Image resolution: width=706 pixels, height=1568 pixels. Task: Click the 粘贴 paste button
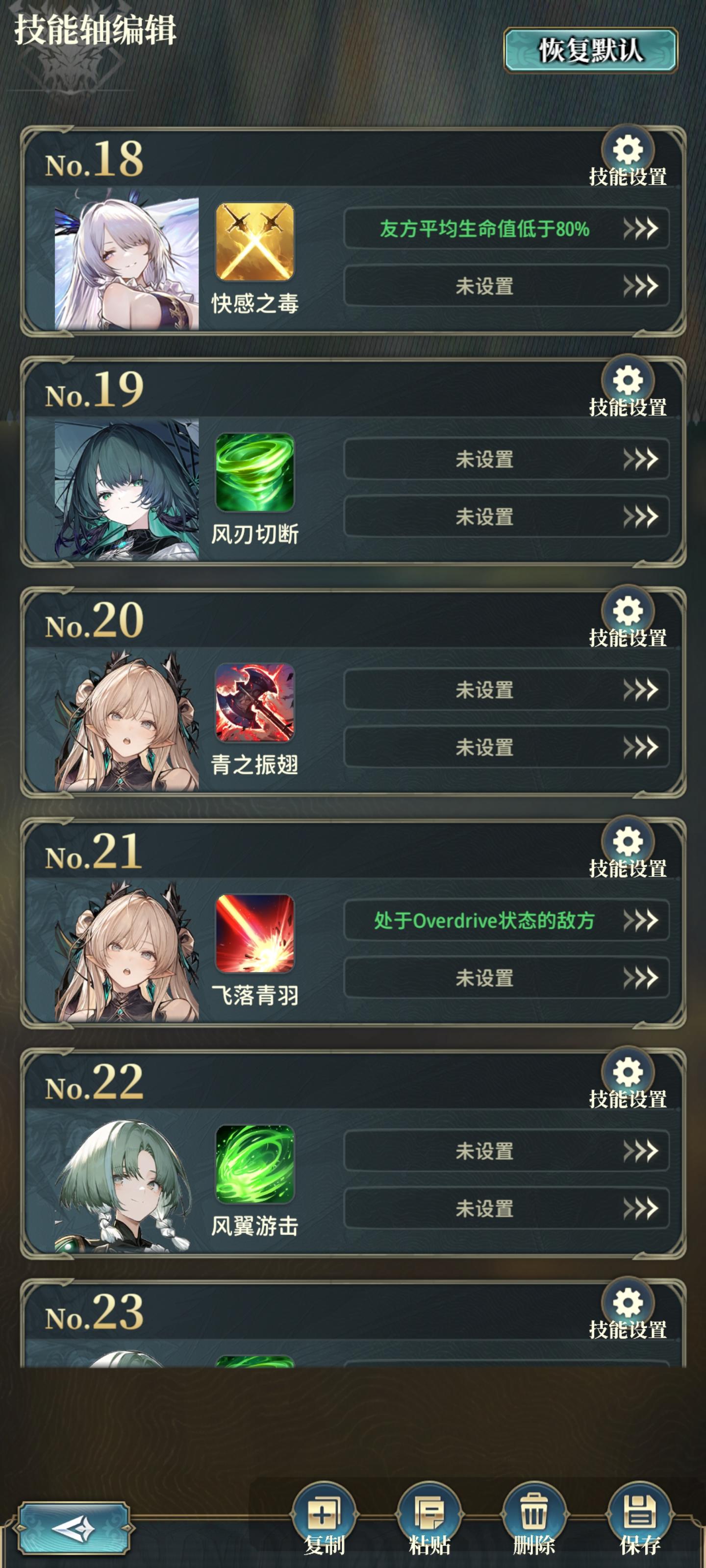point(429,1514)
